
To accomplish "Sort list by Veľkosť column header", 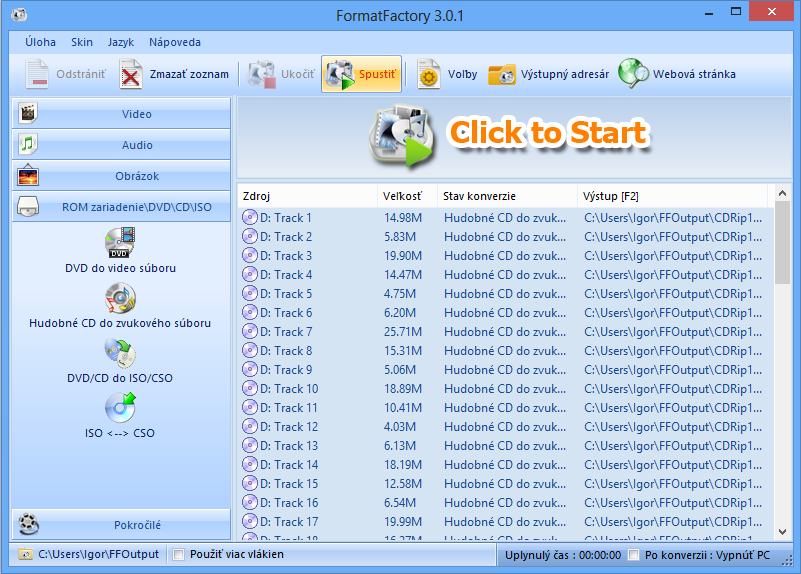I will click(407, 196).
